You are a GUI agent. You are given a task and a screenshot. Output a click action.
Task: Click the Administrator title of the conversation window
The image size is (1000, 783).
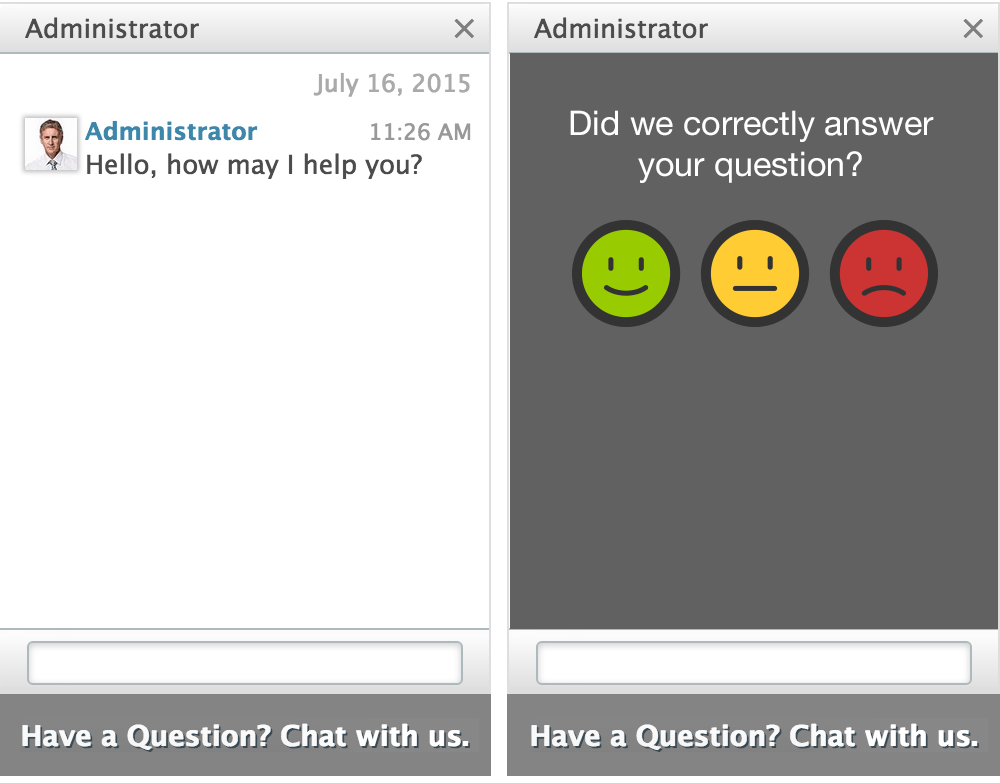click(112, 29)
